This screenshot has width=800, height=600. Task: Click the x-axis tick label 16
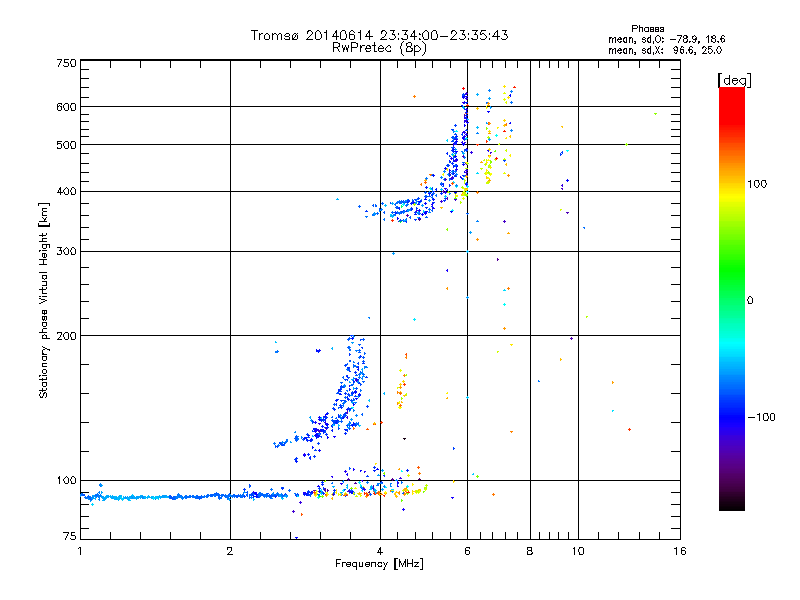678,551
